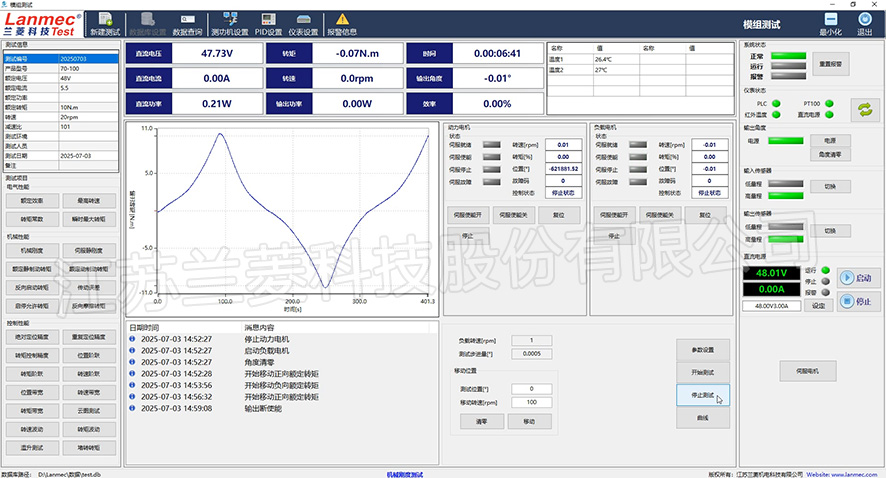Select the 测试编号 row showing 20250703

(61, 59)
